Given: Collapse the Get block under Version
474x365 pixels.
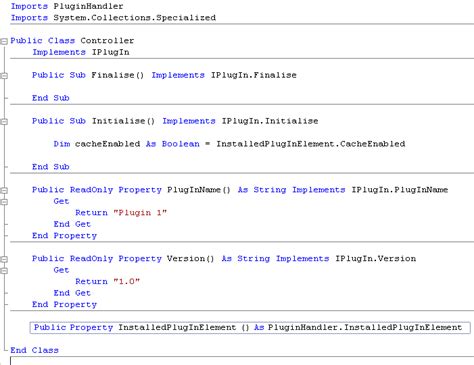Looking at the screenshot, I should point(4,271).
